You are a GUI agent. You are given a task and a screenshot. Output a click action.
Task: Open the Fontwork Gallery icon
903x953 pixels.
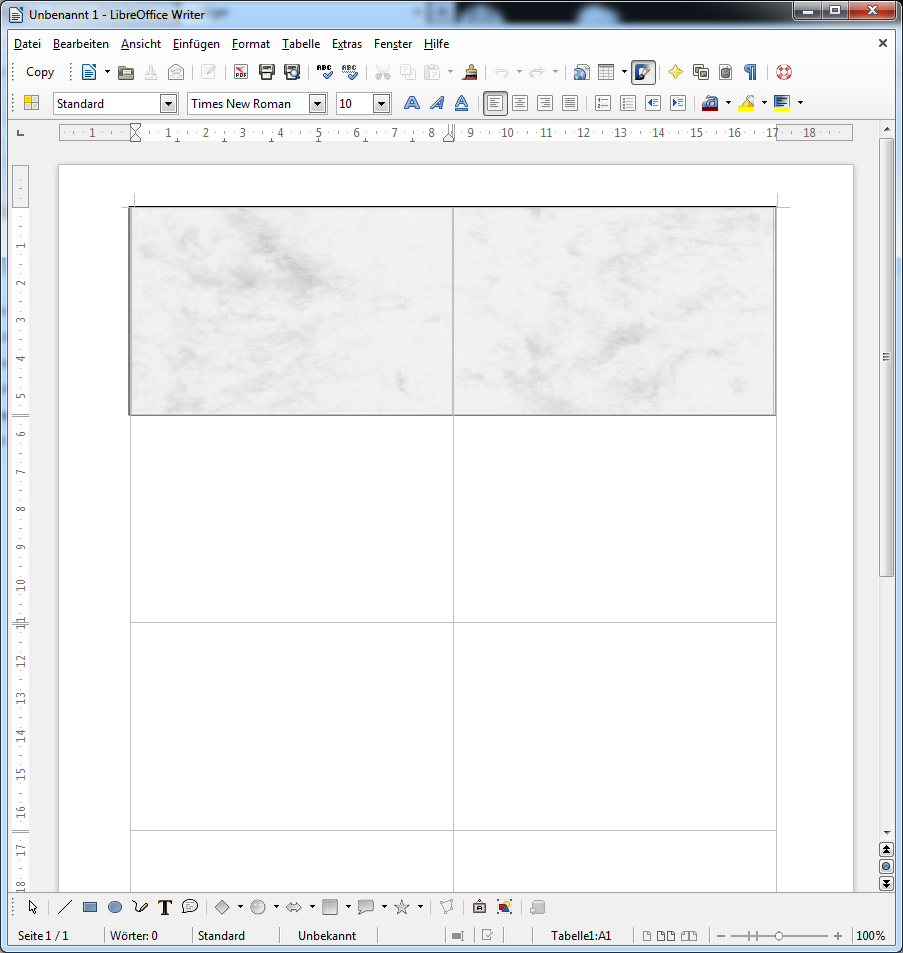[x=479, y=907]
